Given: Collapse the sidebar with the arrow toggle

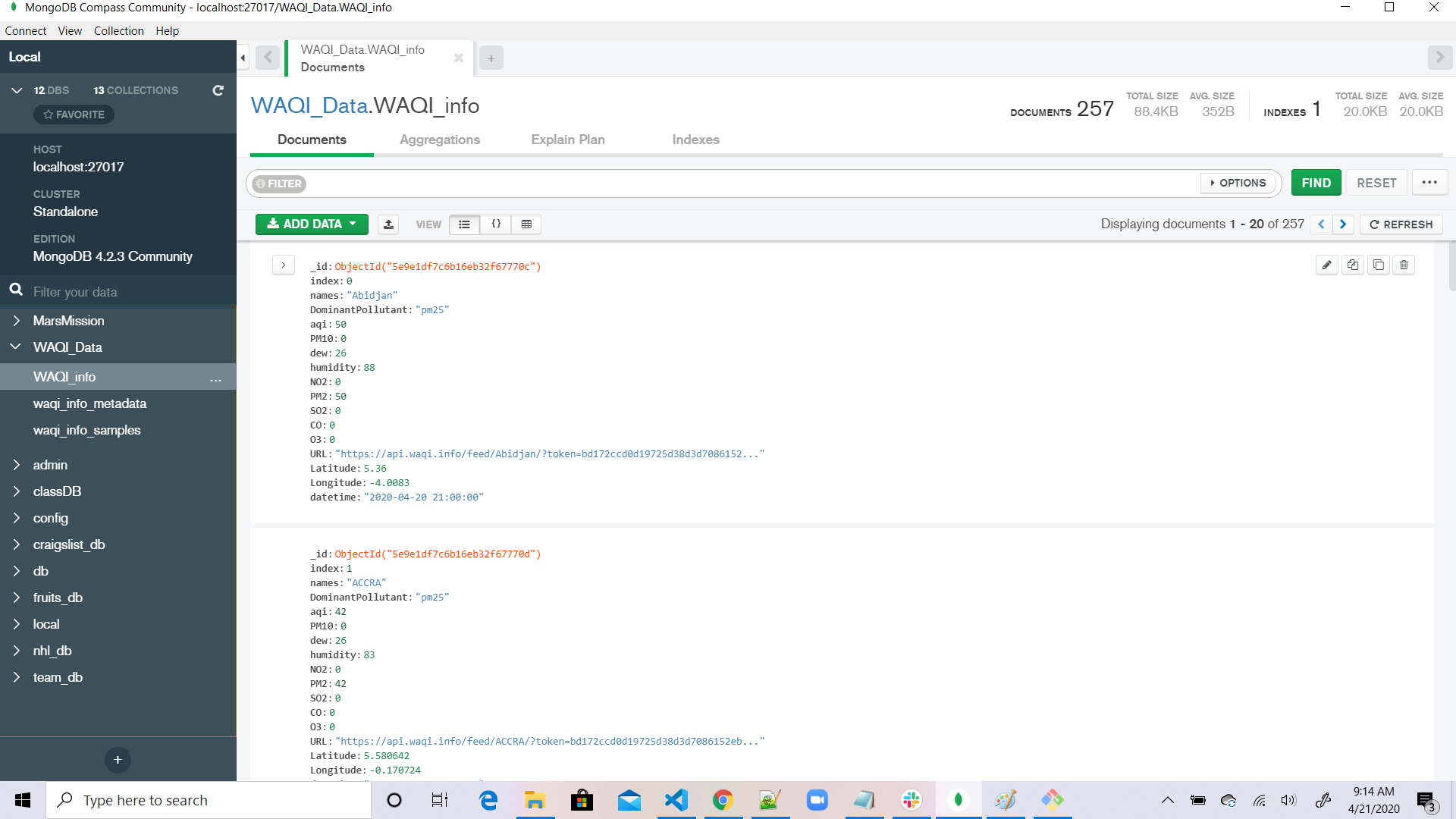Looking at the screenshot, I should point(243,58).
